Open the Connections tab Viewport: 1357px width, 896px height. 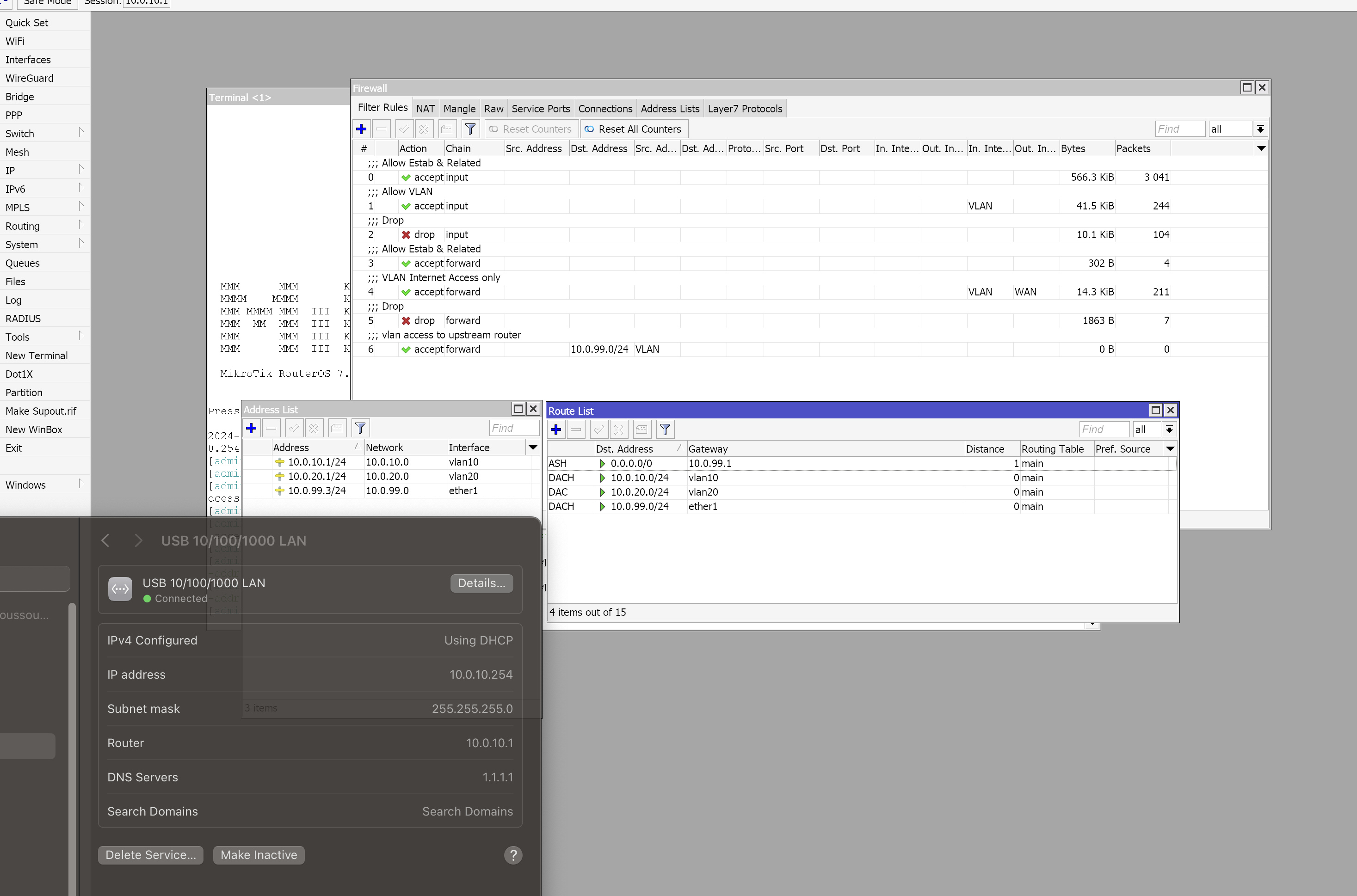click(605, 109)
